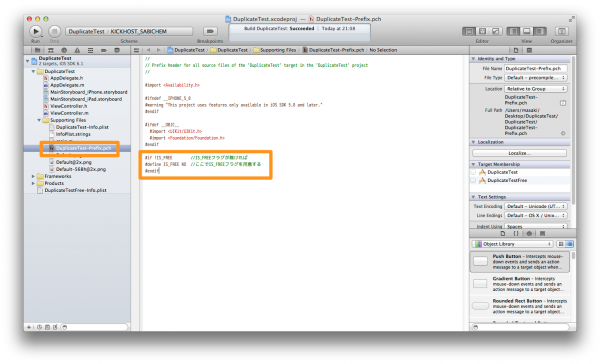600x364 pixels.
Task: Edit the File Name field
Action: 535,68
